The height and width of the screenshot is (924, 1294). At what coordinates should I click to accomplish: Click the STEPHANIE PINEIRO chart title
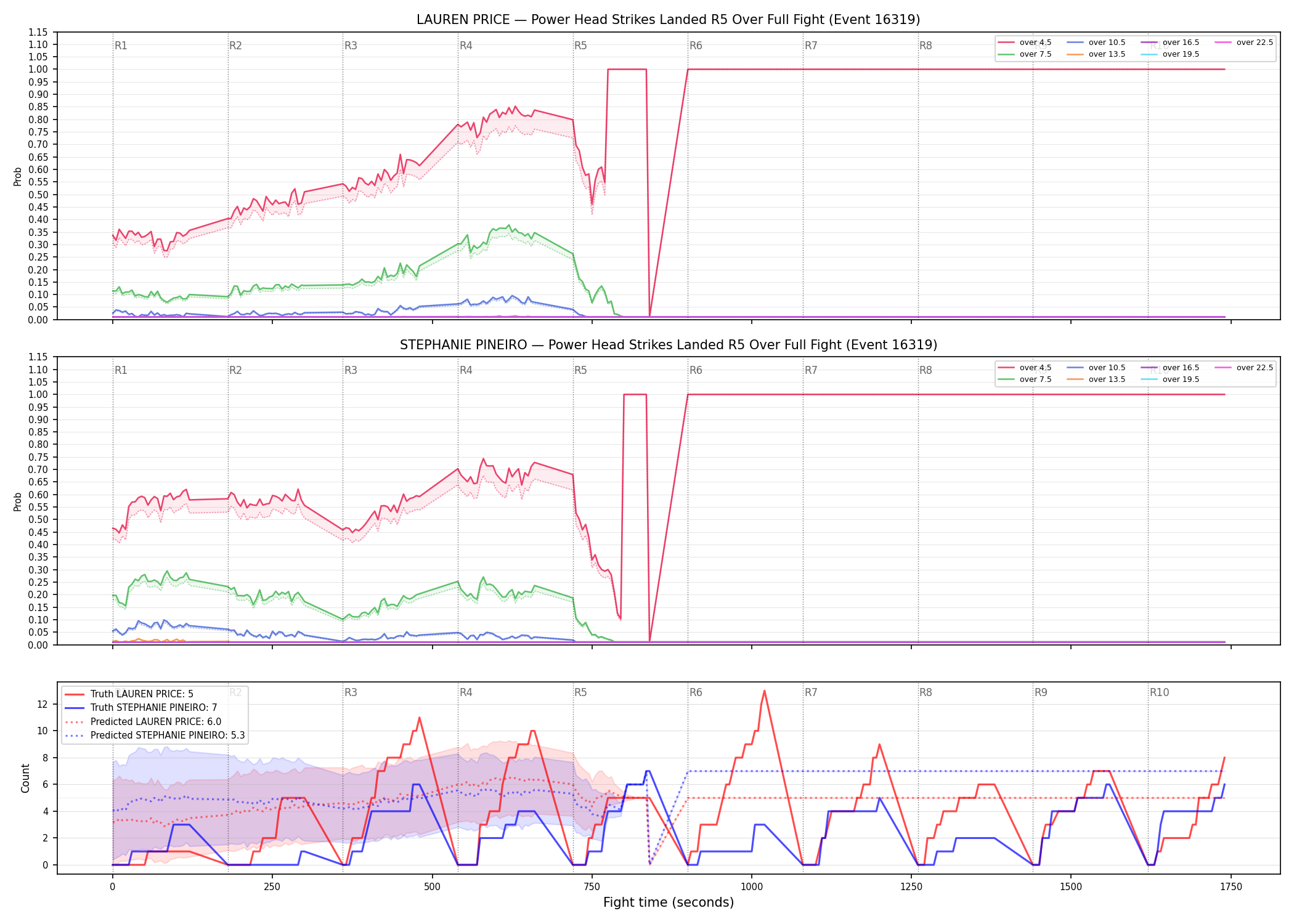[x=669, y=345]
